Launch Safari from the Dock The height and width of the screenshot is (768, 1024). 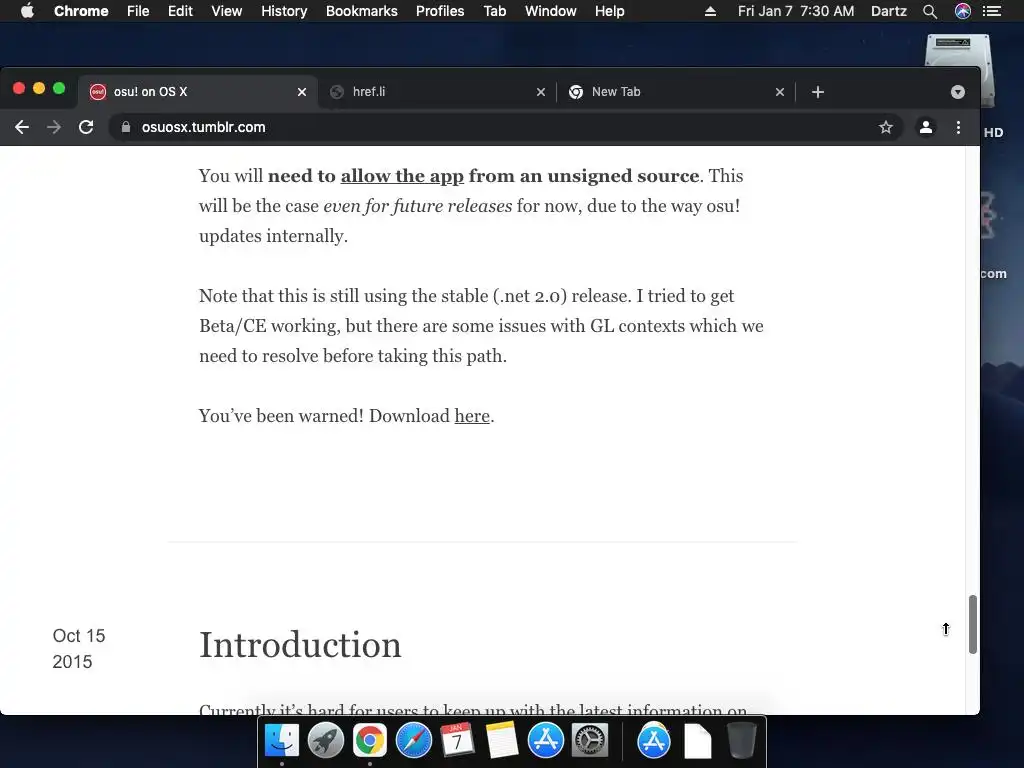pos(414,741)
